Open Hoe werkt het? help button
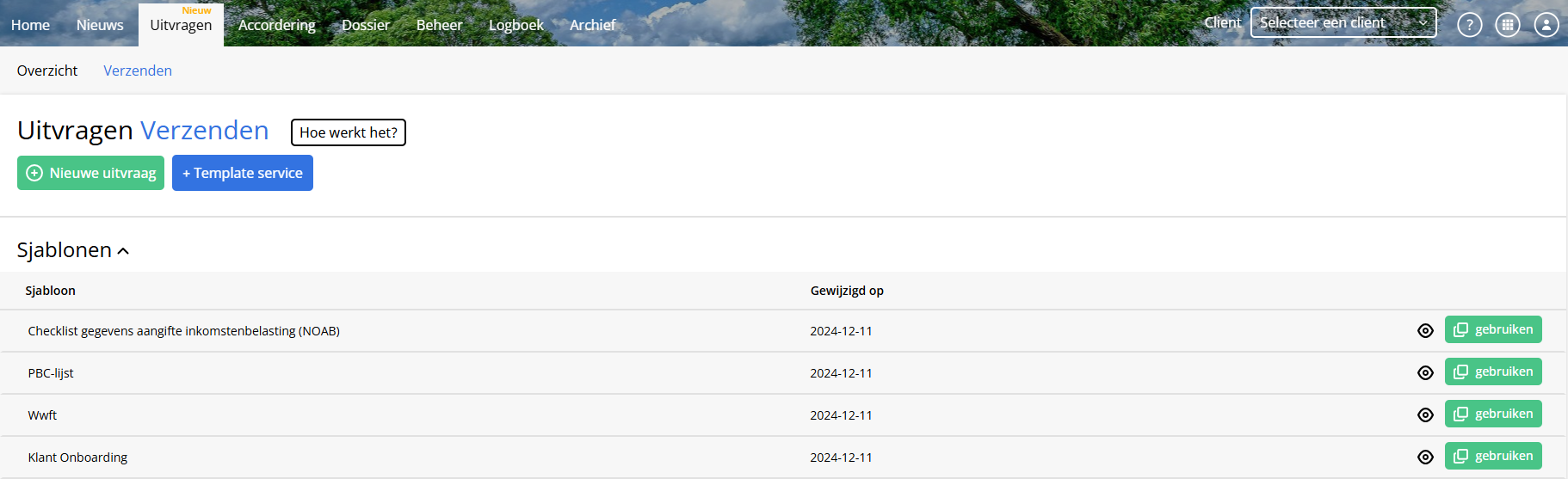 coord(349,132)
